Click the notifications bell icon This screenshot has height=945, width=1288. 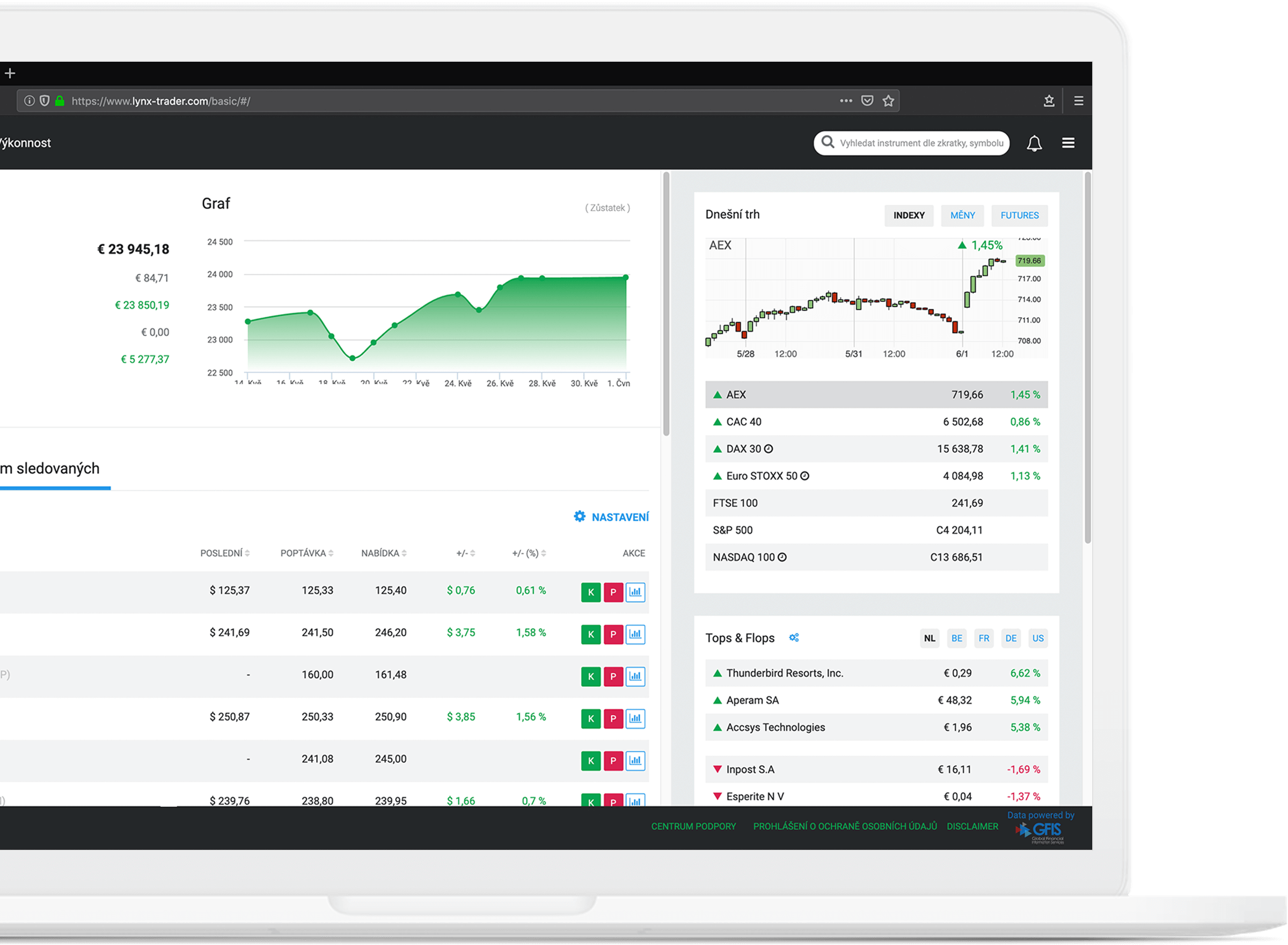(x=1034, y=143)
